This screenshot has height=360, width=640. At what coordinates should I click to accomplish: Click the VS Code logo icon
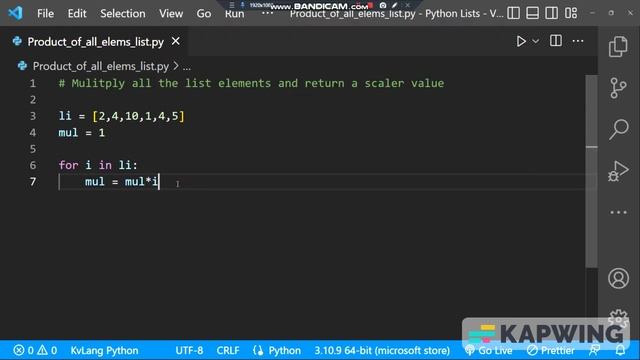tap(16, 13)
